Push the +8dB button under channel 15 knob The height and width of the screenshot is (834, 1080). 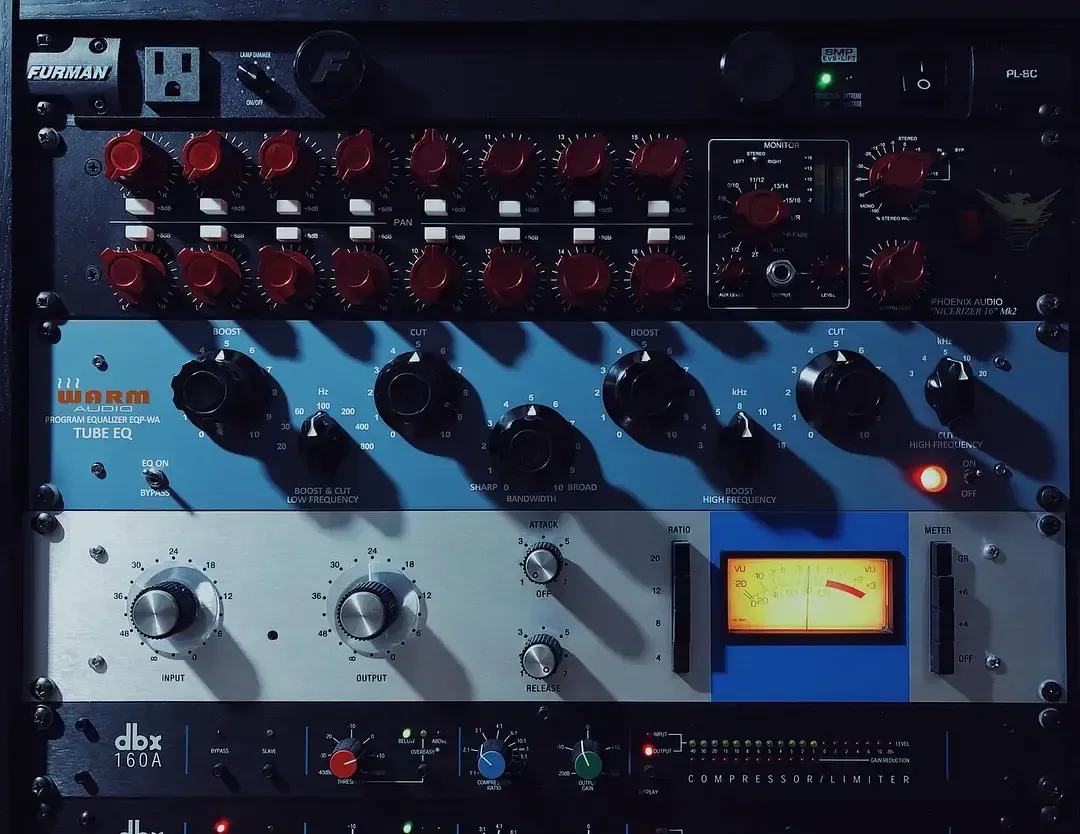(x=658, y=207)
